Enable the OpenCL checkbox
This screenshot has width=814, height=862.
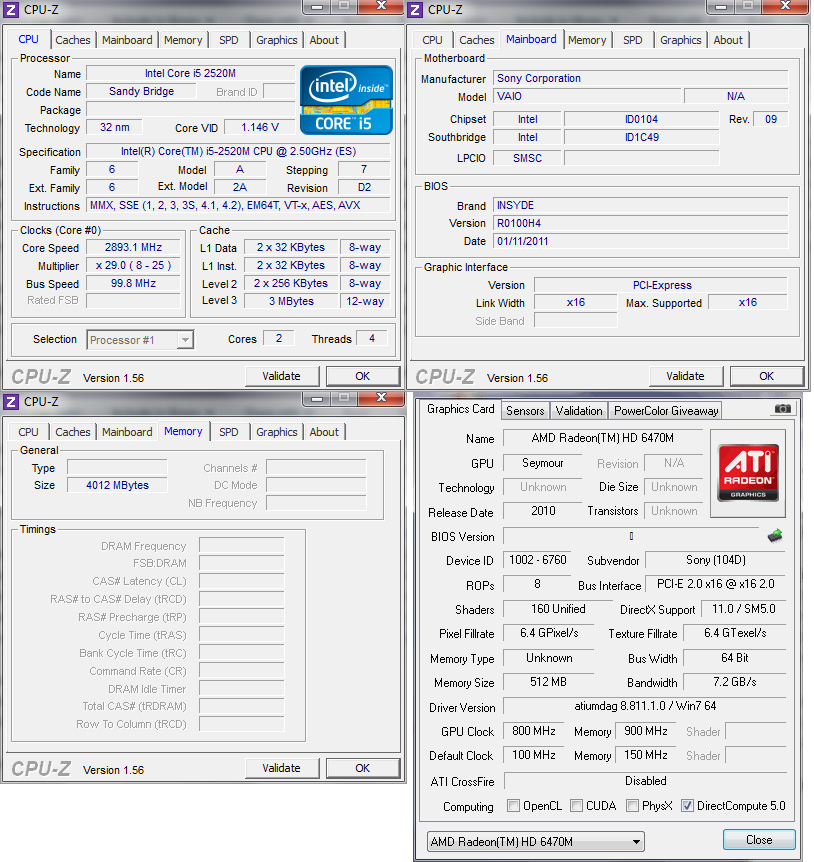512,805
